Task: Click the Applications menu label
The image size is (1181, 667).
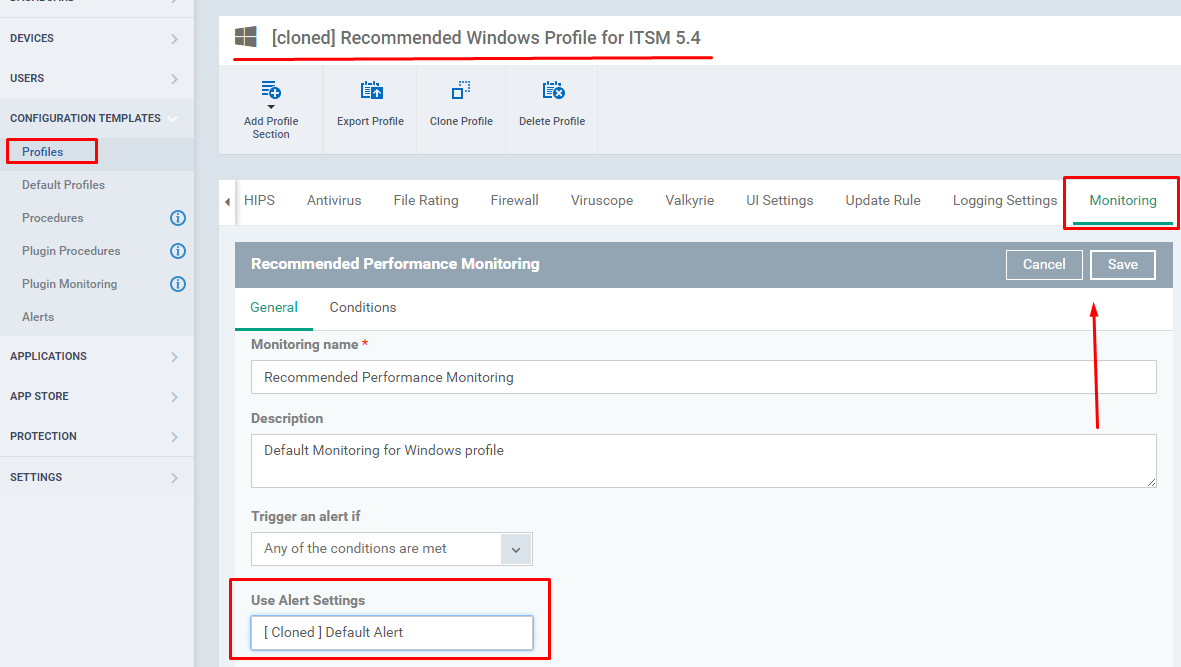Action: click(48, 357)
